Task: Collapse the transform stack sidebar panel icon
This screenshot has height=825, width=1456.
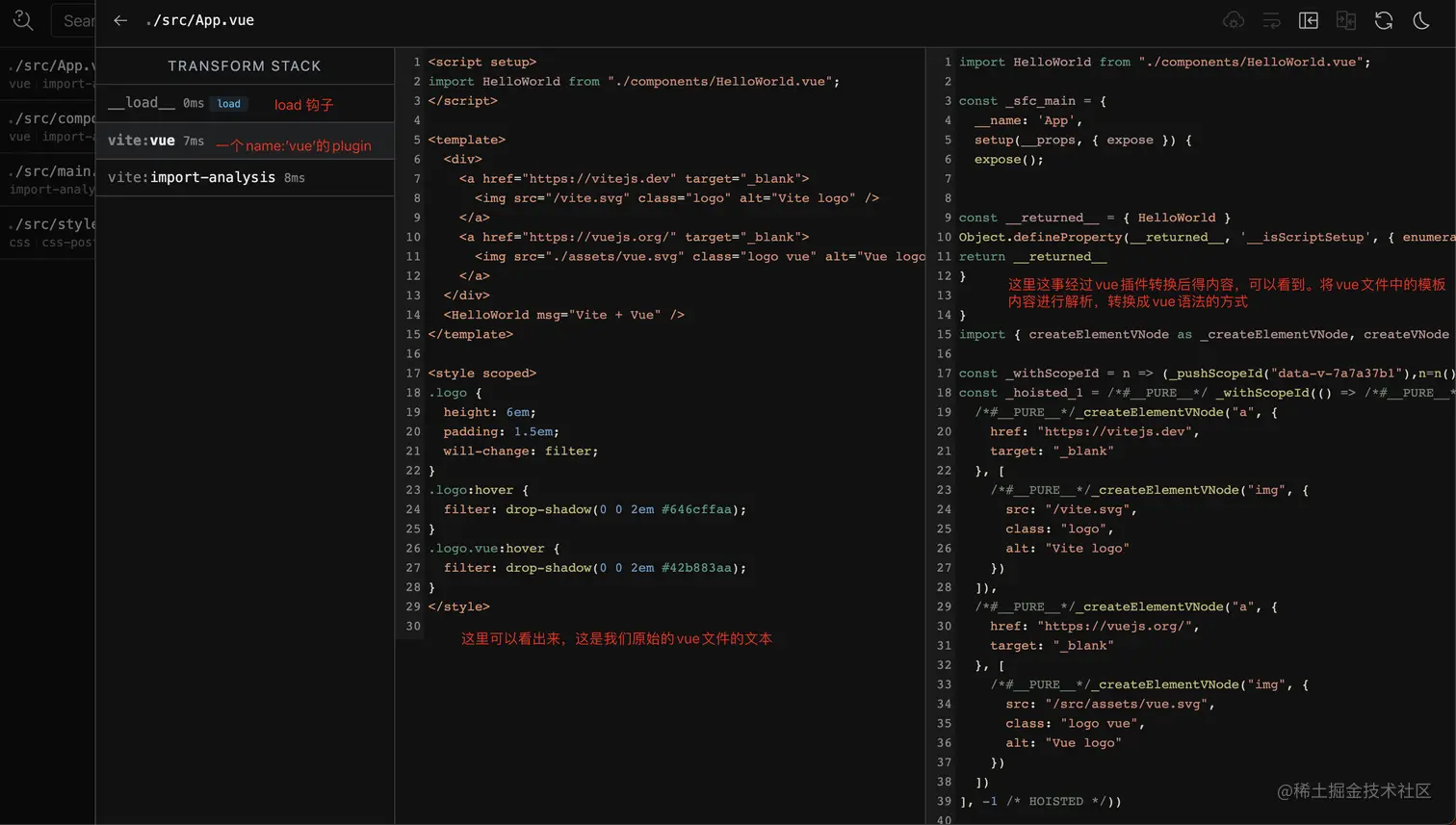Action: pos(1309,20)
